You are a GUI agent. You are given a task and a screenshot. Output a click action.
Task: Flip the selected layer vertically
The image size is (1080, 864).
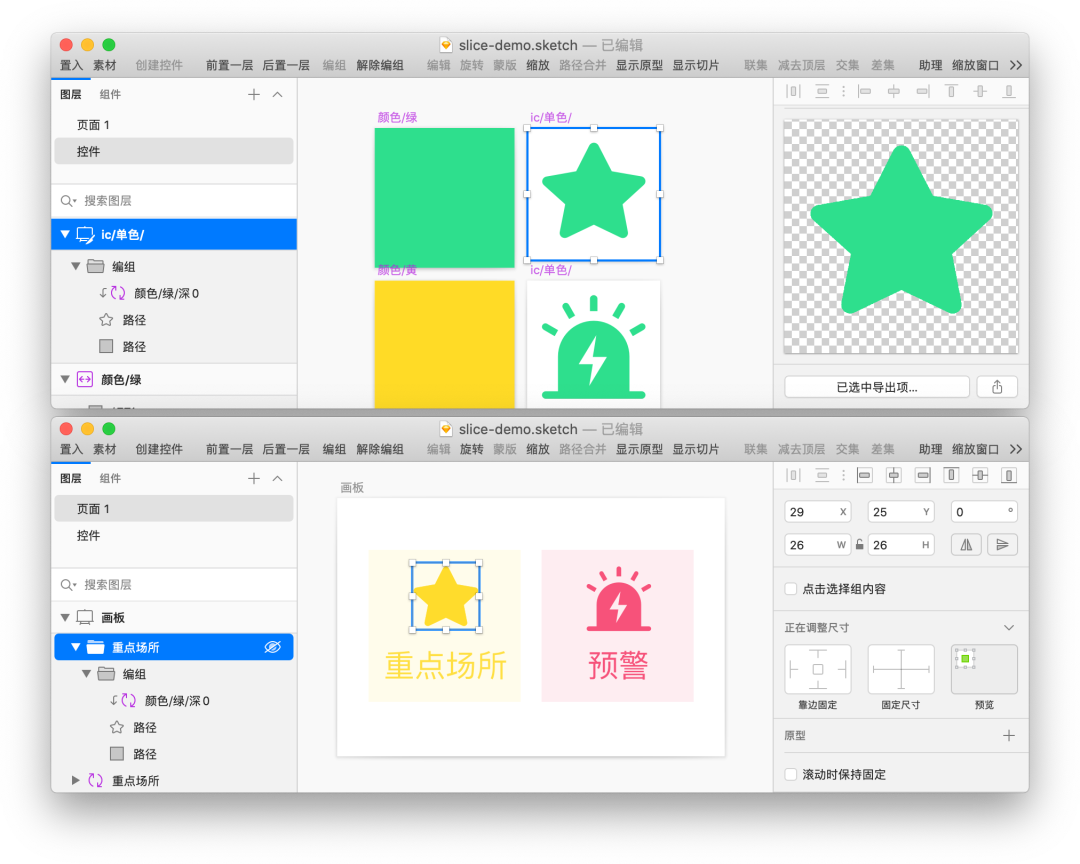click(1002, 544)
